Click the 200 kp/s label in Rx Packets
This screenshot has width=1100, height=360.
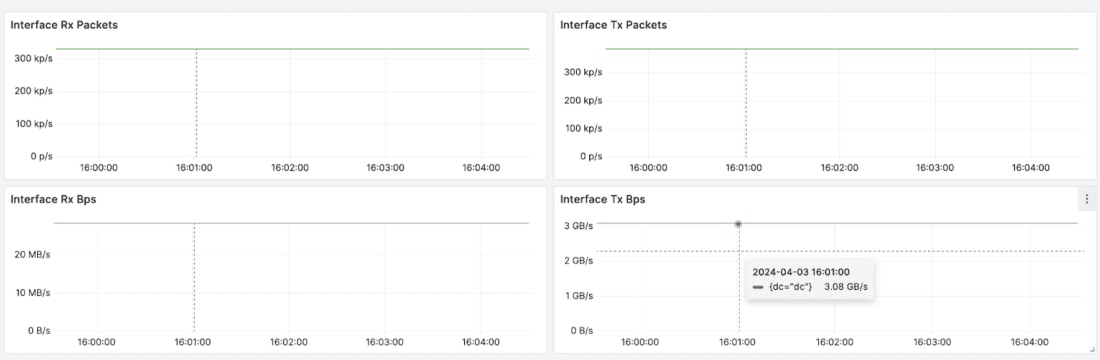[34, 91]
